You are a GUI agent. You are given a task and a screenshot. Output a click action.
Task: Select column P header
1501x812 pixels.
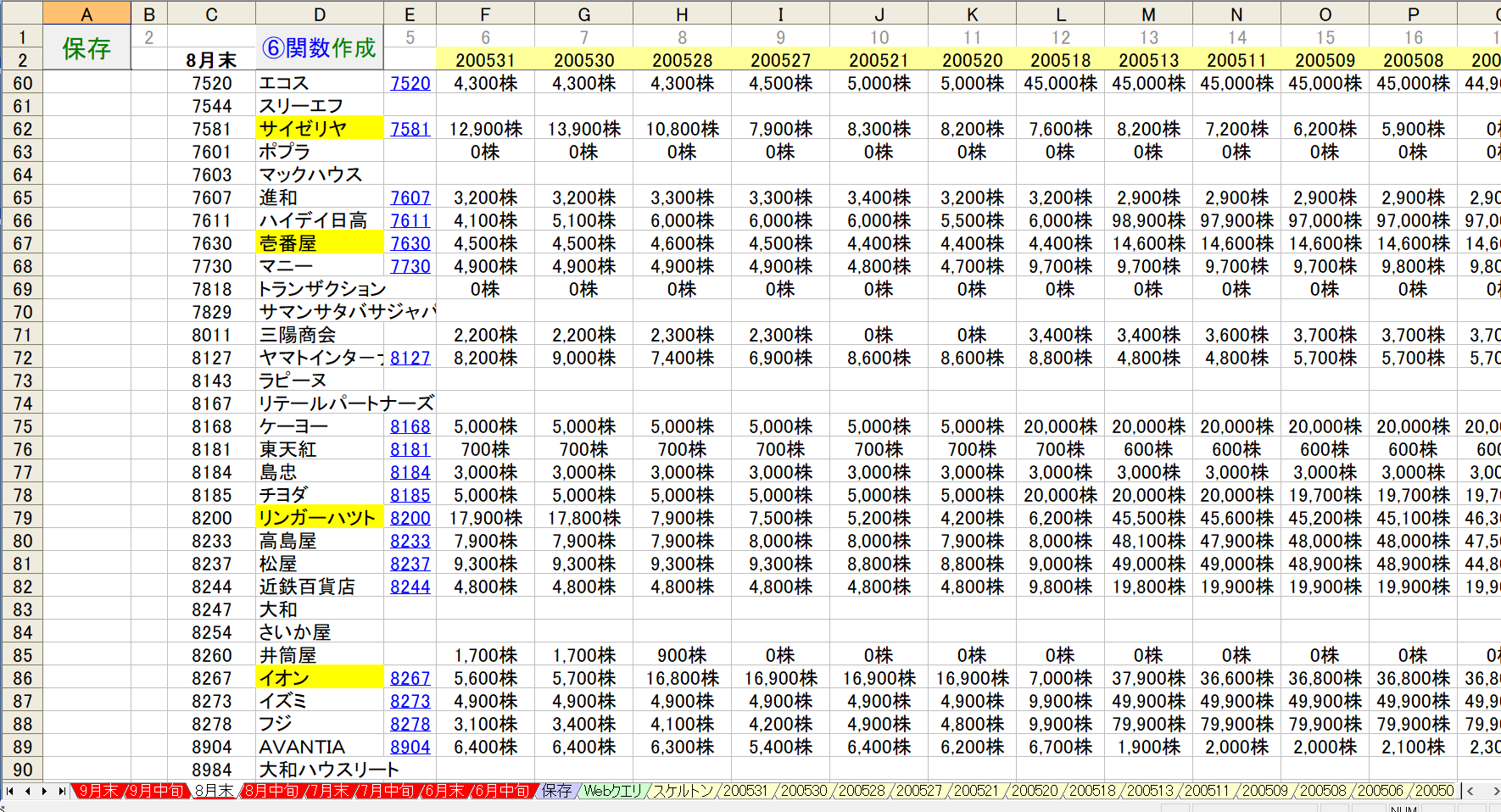1414,14
